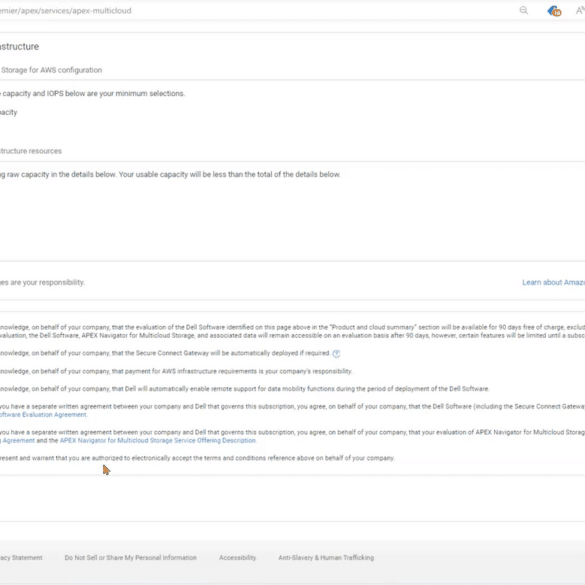Click the 90 days evaluation acknowledgement text
Screen dimensions: 585x585
pos(292,331)
